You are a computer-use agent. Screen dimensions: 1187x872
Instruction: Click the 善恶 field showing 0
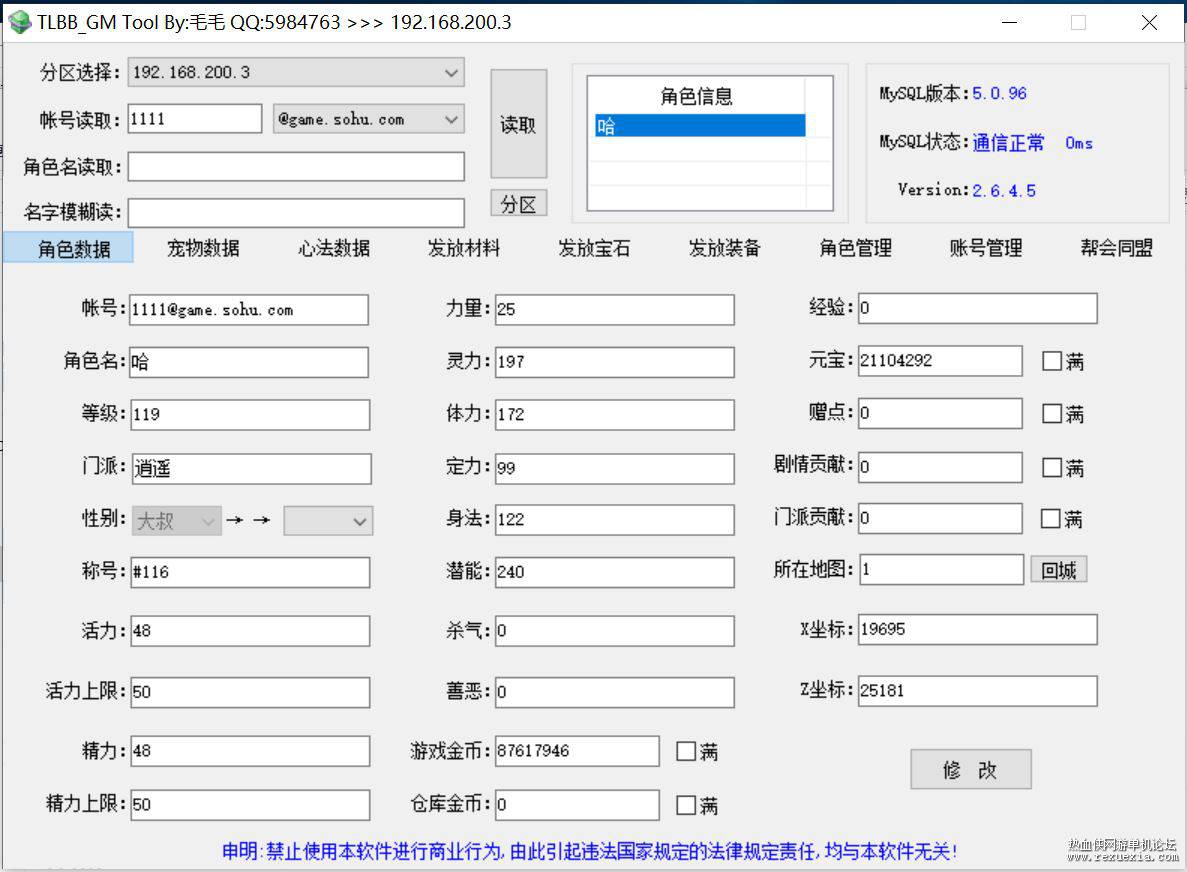coord(615,693)
